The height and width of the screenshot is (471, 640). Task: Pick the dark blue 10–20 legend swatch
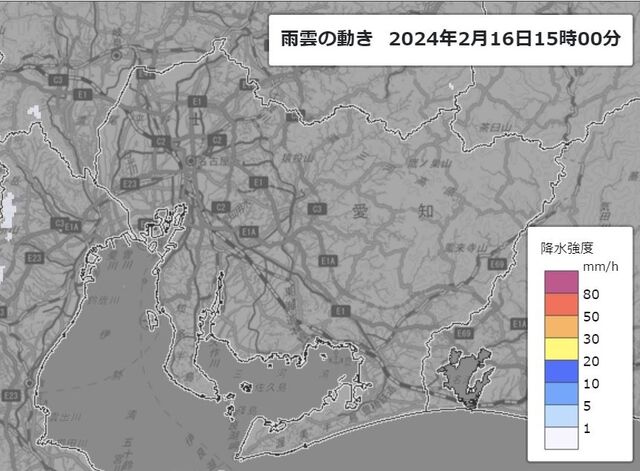click(x=561, y=371)
